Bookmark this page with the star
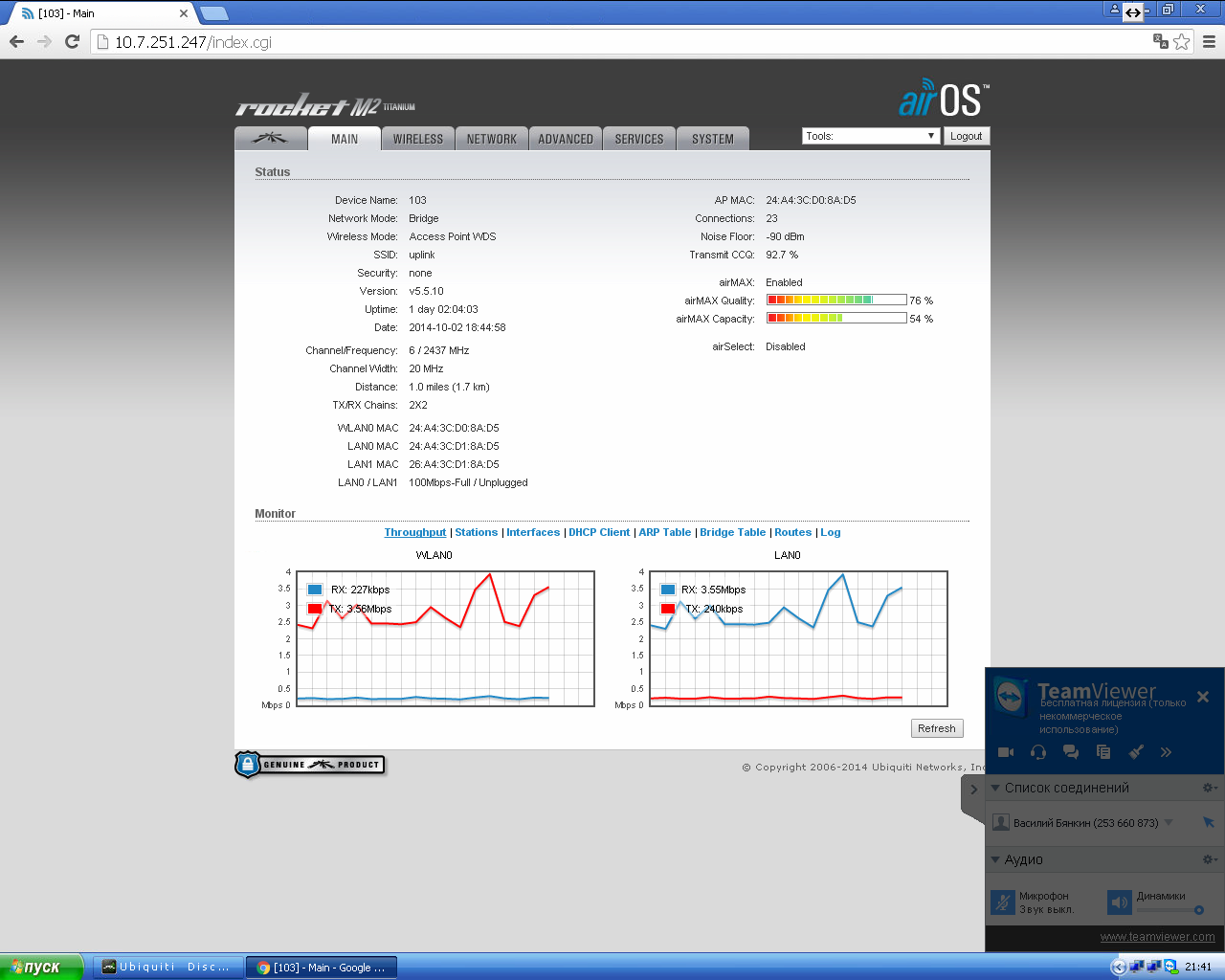Image resolution: width=1225 pixels, height=980 pixels. (x=1182, y=41)
